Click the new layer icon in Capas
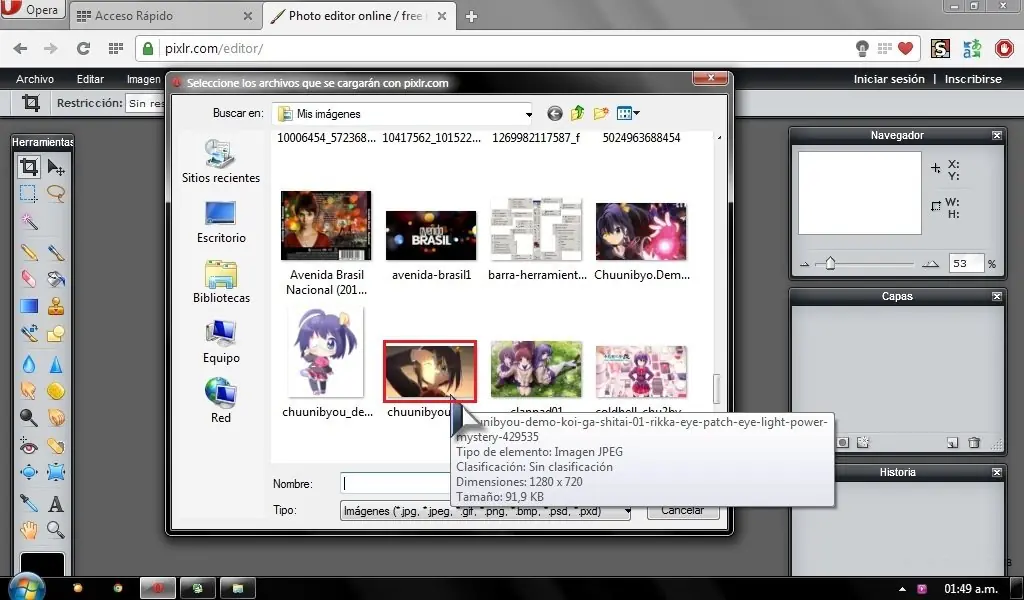This screenshot has width=1024, height=600. click(952, 443)
